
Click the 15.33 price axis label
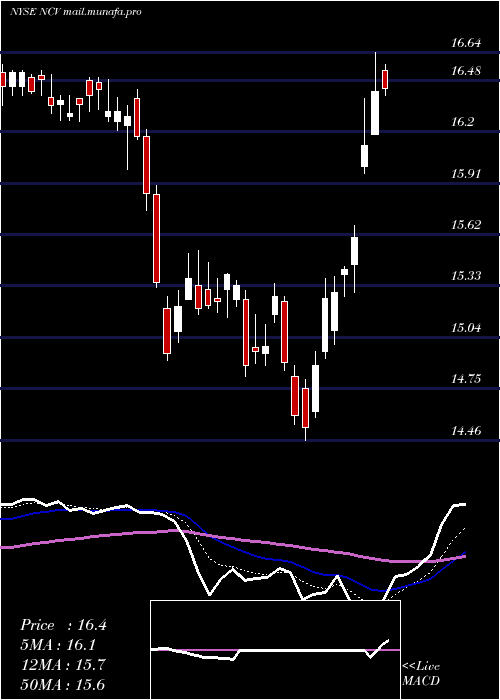click(x=466, y=276)
